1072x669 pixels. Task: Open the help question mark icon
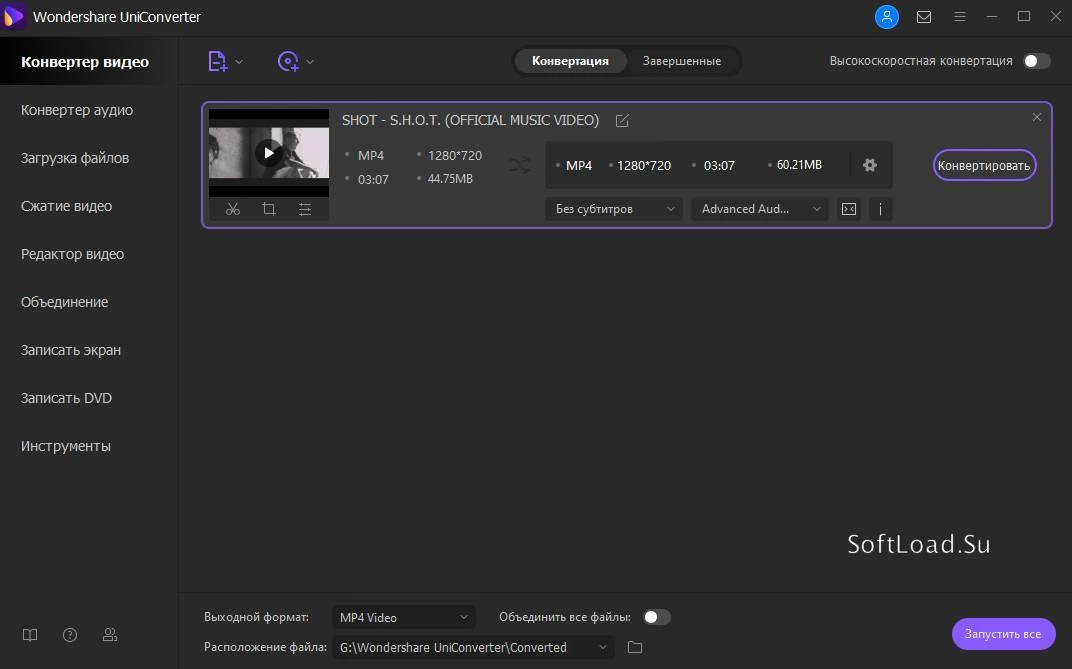pos(70,635)
